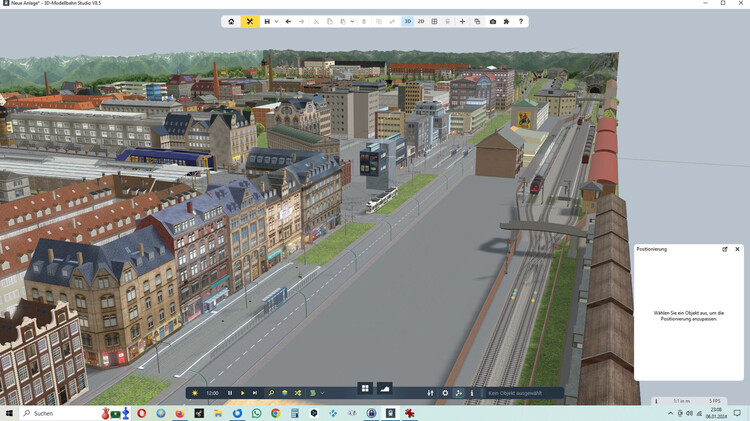
Task: Toggle the yellow edit tools button
Action: click(x=250, y=21)
